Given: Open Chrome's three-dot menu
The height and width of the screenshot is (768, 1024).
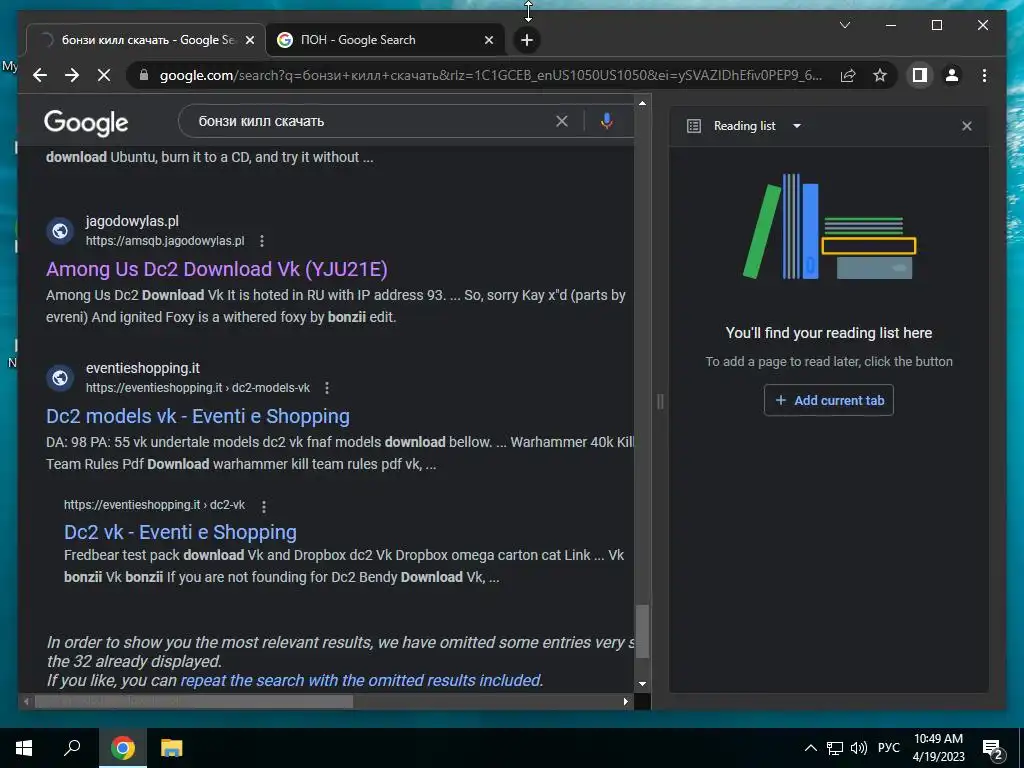Looking at the screenshot, I should [984, 76].
